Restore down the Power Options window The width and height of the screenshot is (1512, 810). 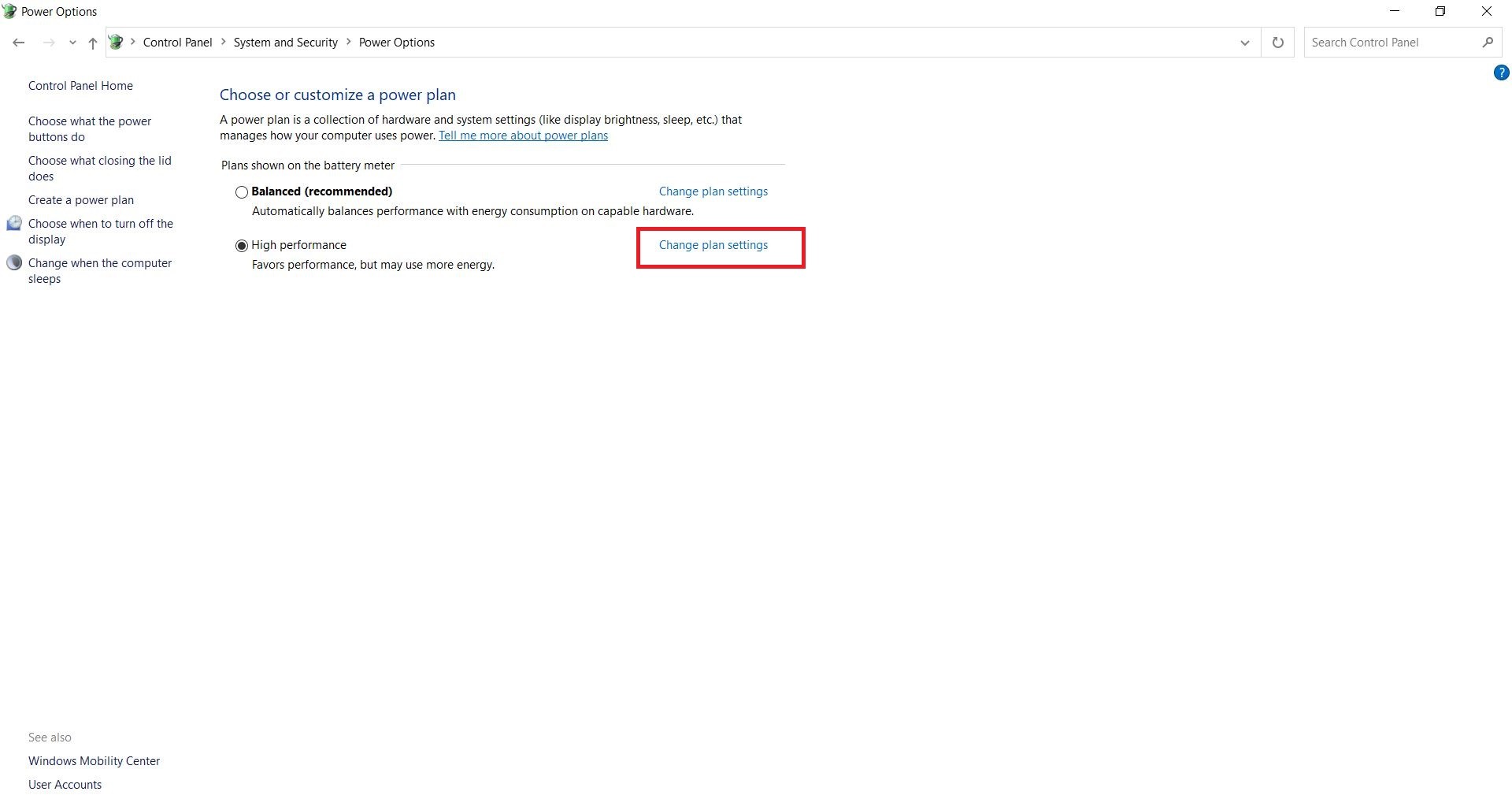(1440, 11)
